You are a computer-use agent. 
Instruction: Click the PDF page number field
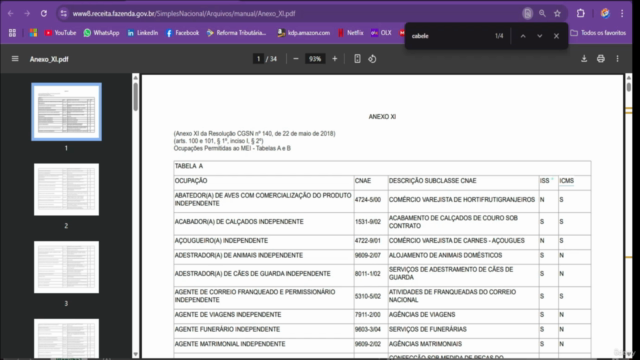258,59
